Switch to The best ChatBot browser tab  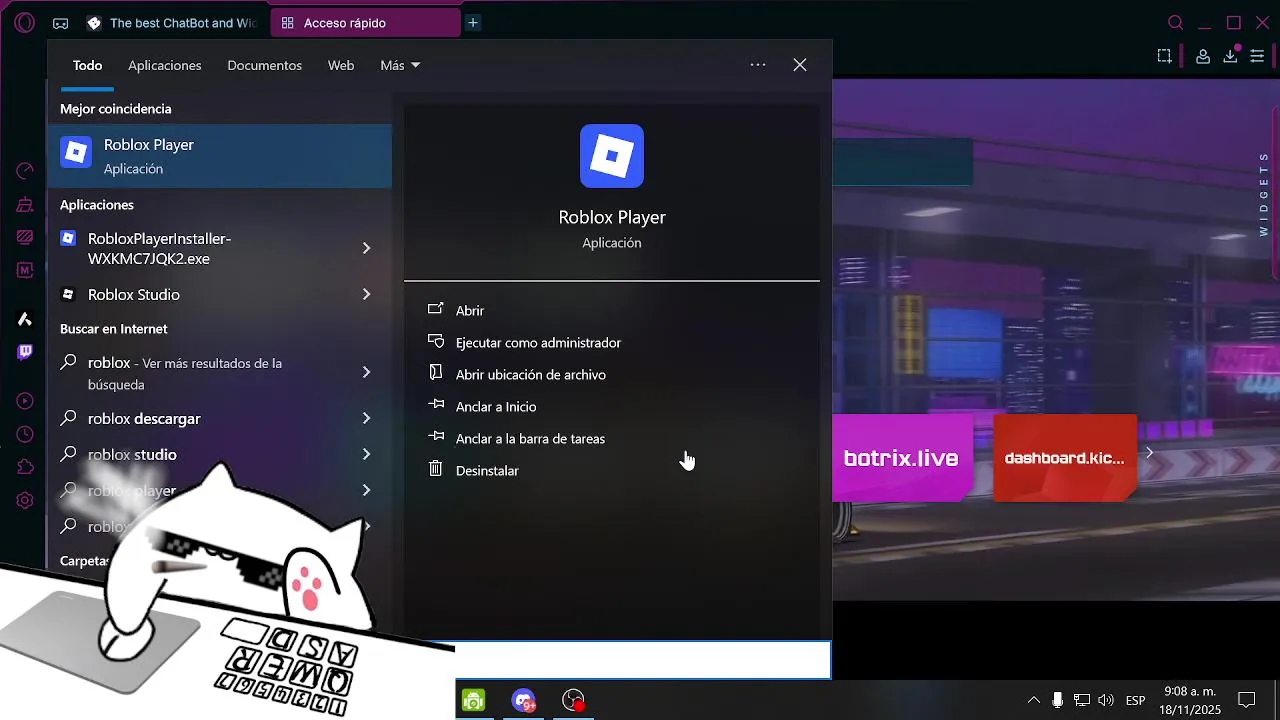(171, 23)
